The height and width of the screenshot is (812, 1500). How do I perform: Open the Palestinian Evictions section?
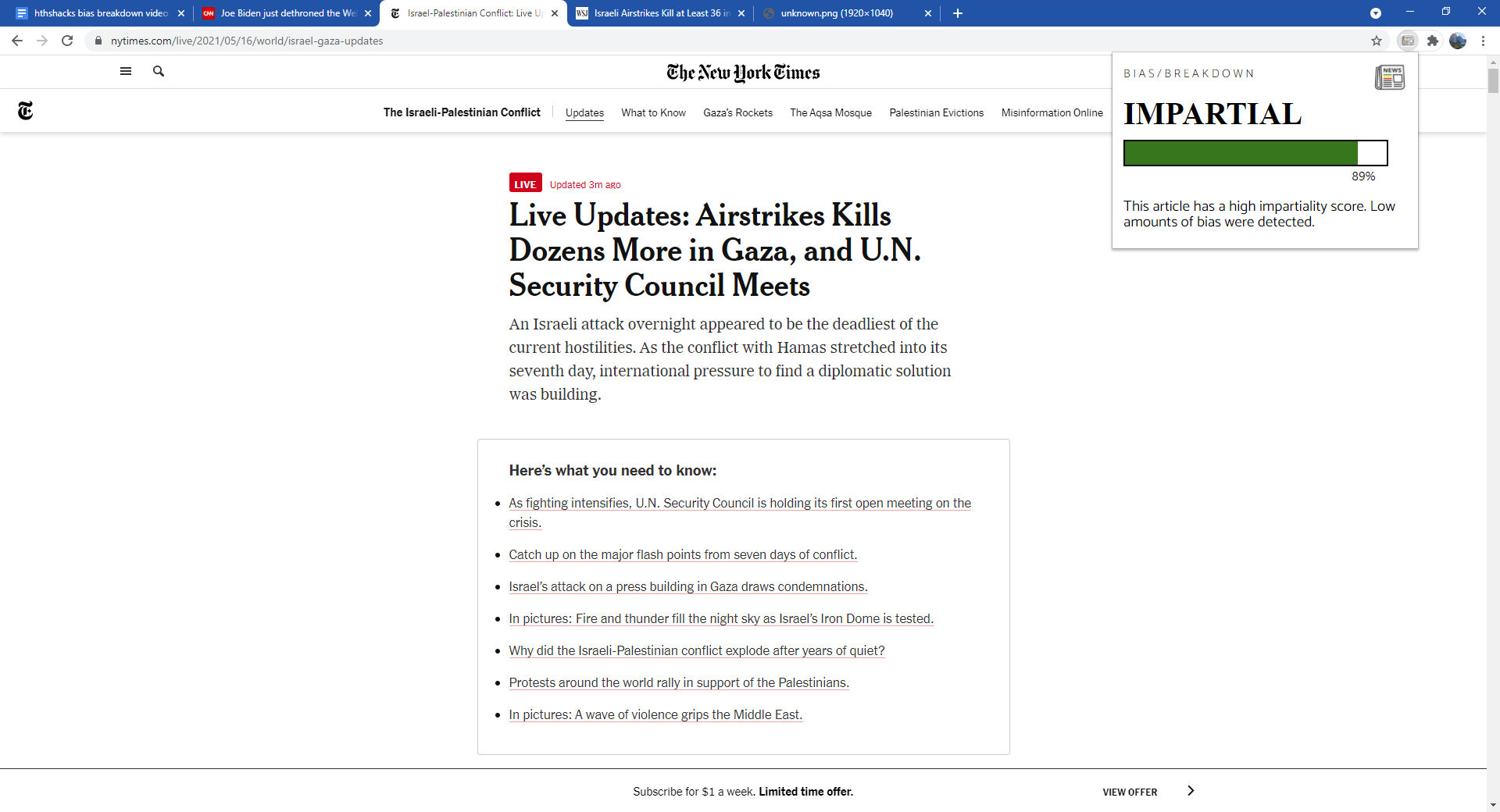click(x=936, y=112)
